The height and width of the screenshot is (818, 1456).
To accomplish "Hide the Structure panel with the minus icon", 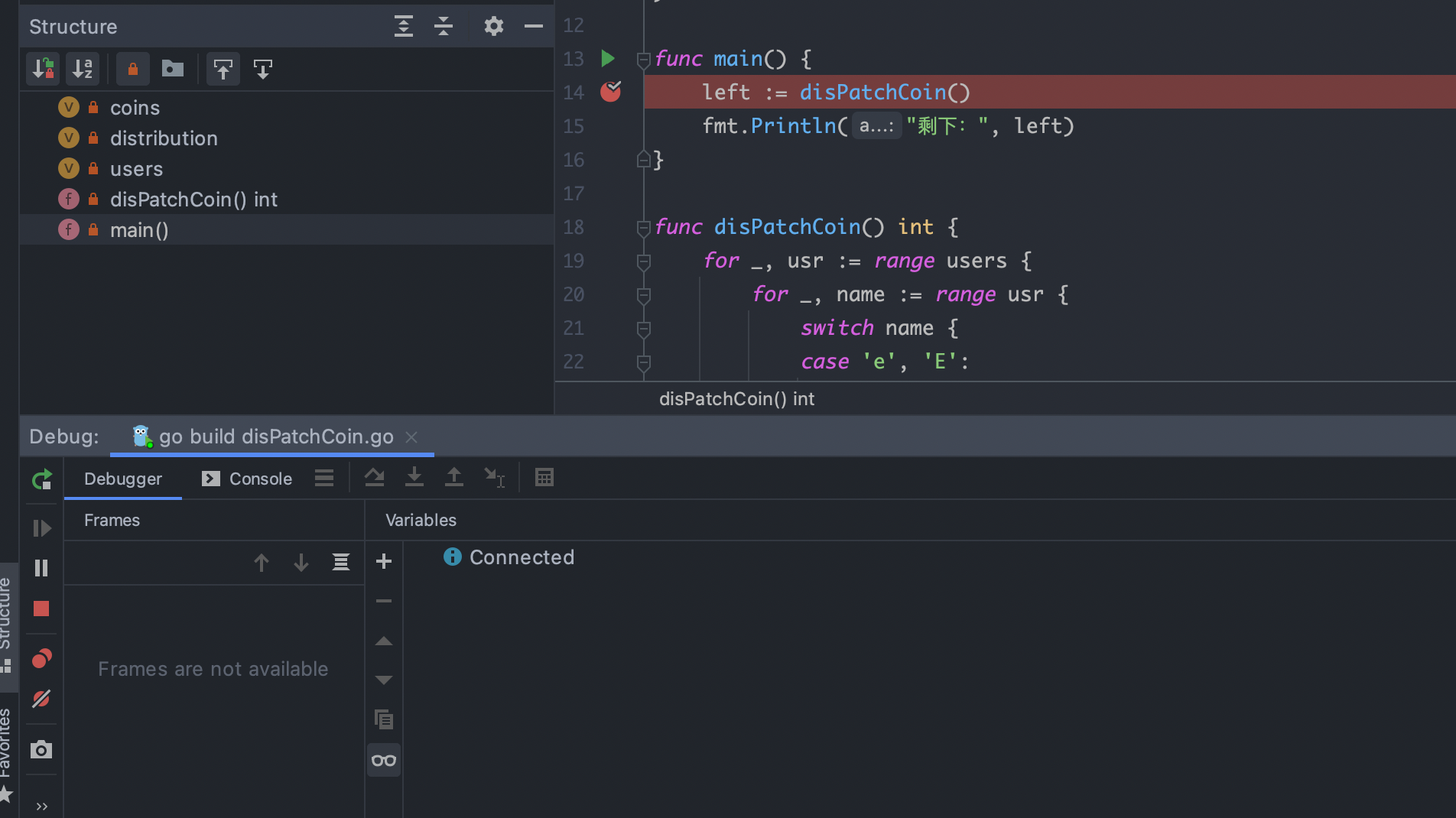I will 534,27.
